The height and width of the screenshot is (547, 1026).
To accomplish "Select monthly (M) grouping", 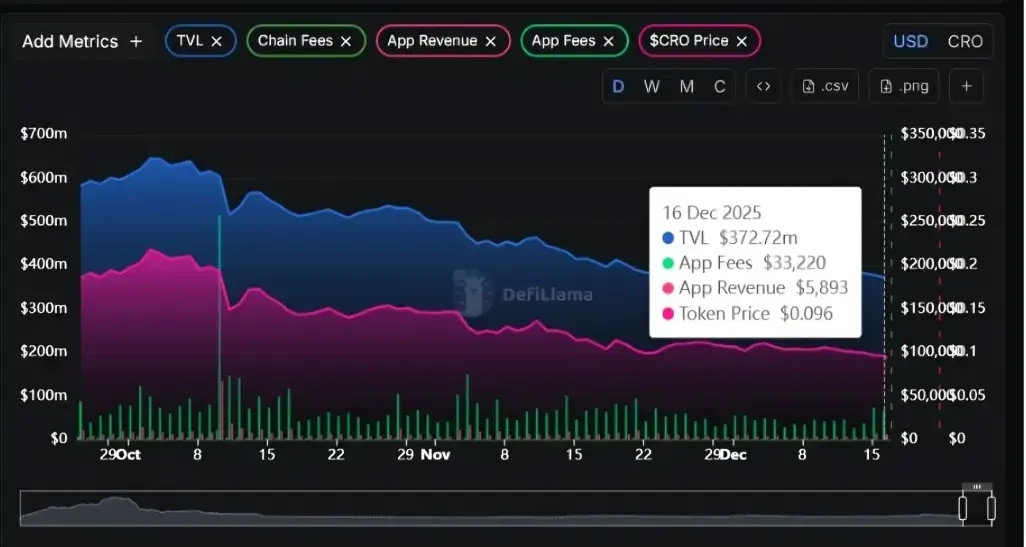I will (686, 86).
